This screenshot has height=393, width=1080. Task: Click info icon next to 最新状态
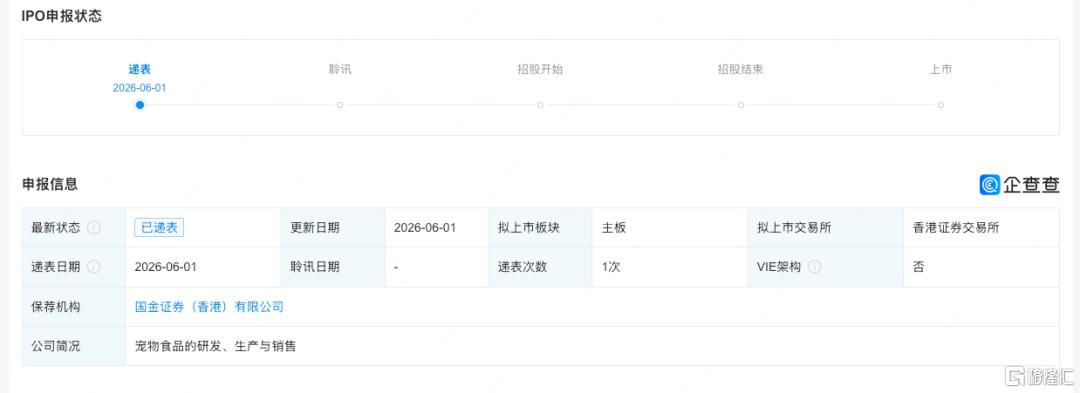[x=94, y=228]
